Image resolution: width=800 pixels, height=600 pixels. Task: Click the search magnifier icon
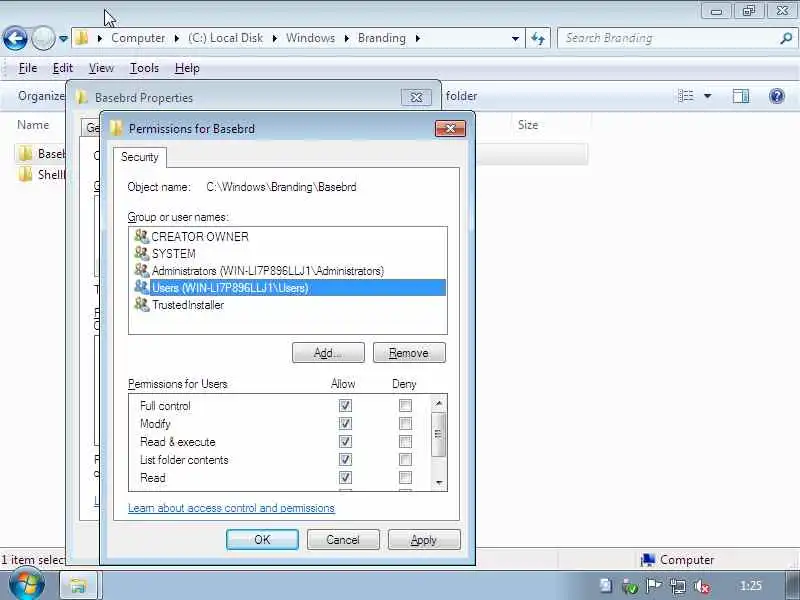pos(786,38)
